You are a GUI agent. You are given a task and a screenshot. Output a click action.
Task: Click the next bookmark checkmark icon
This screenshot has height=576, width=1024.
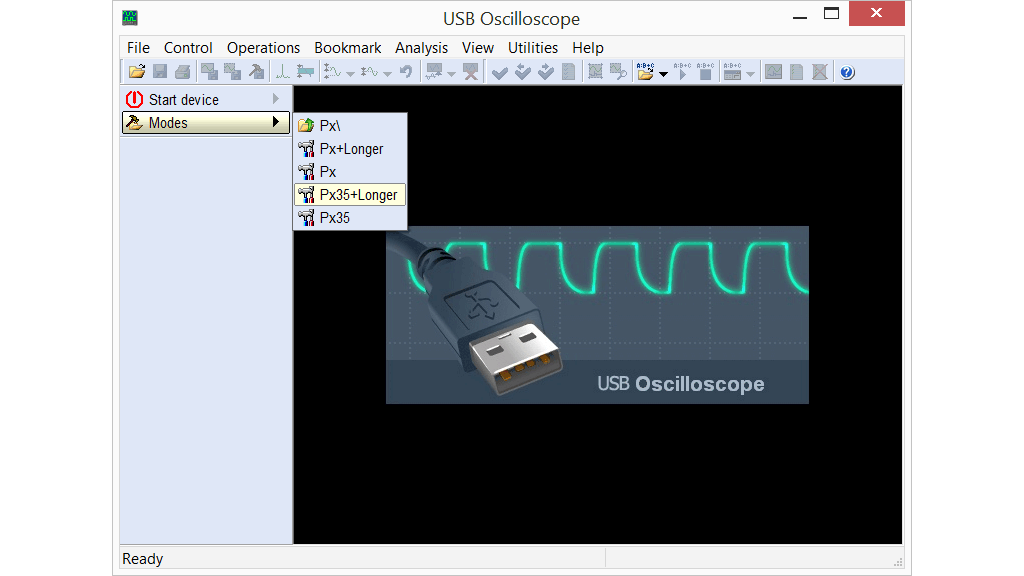point(546,72)
